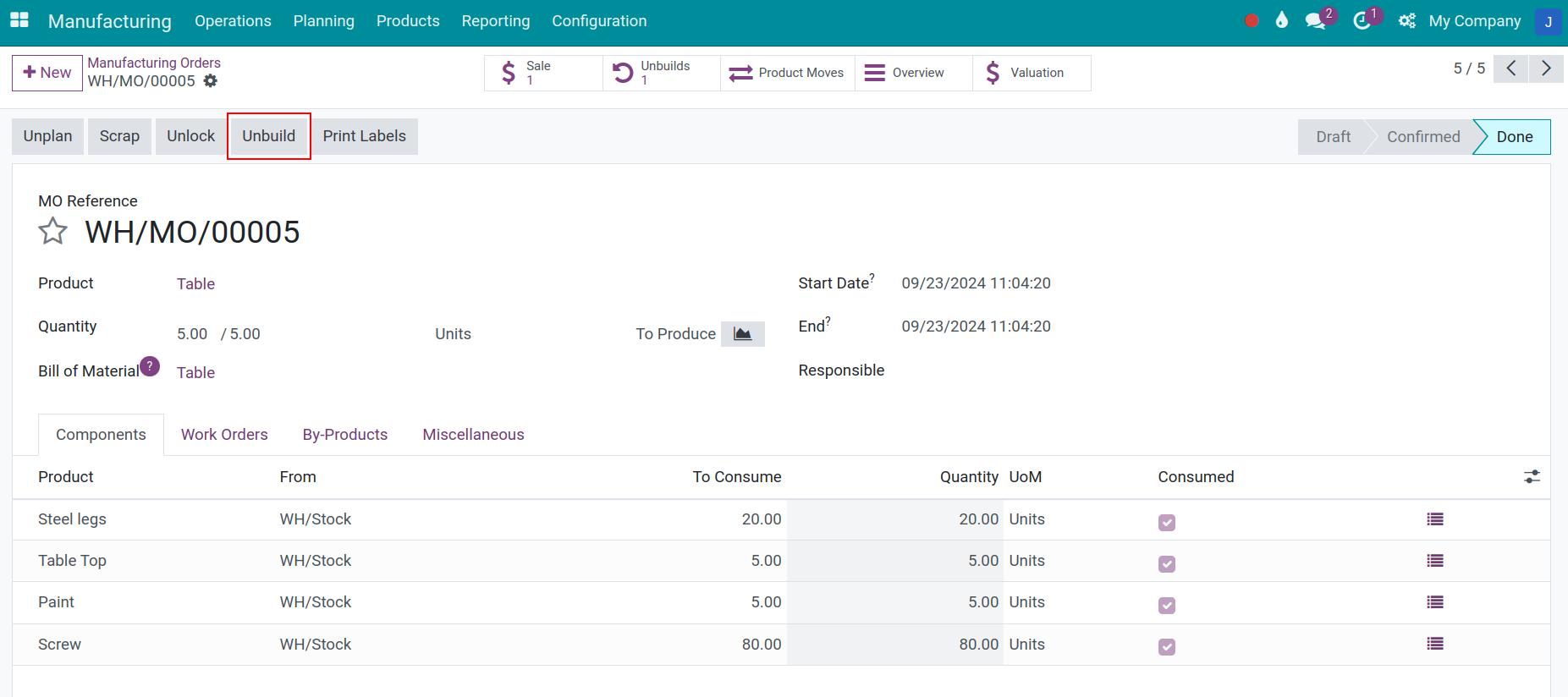
Task: Switch to the Components tab
Action: click(x=101, y=435)
